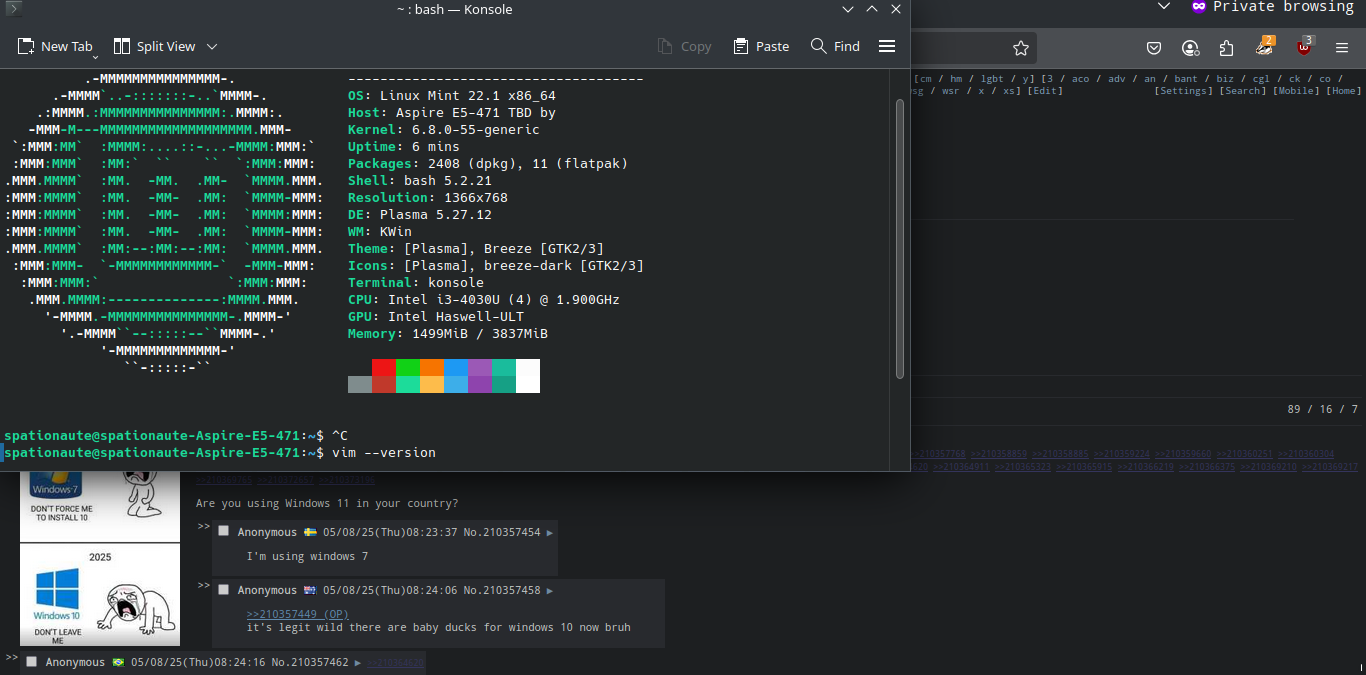Click the 'vim --version' command line in Konsole
This screenshot has width=1366, height=675.
[x=384, y=453]
